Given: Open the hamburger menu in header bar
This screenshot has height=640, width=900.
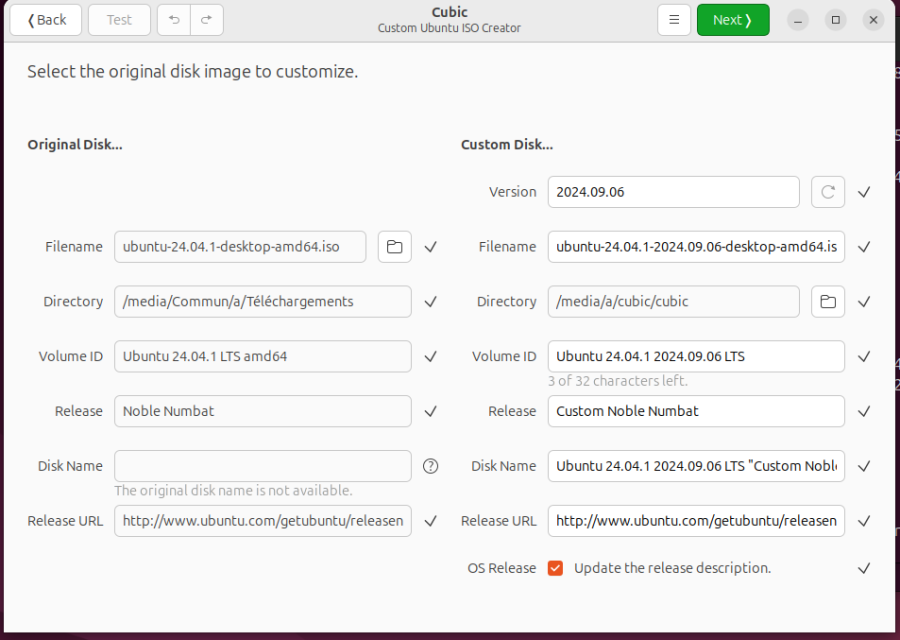Looking at the screenshot, I should (674, 20).
